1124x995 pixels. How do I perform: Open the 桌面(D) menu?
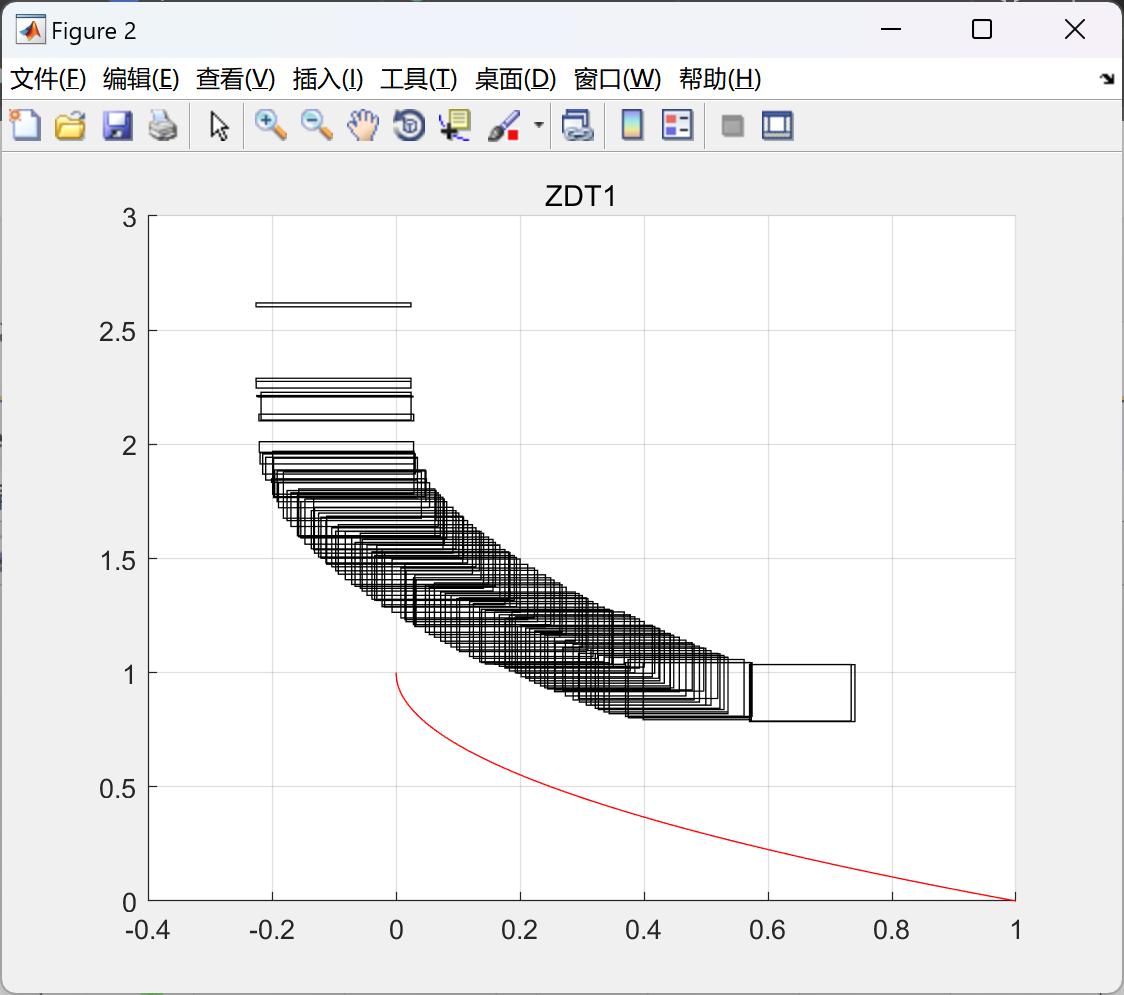[515, 79]
